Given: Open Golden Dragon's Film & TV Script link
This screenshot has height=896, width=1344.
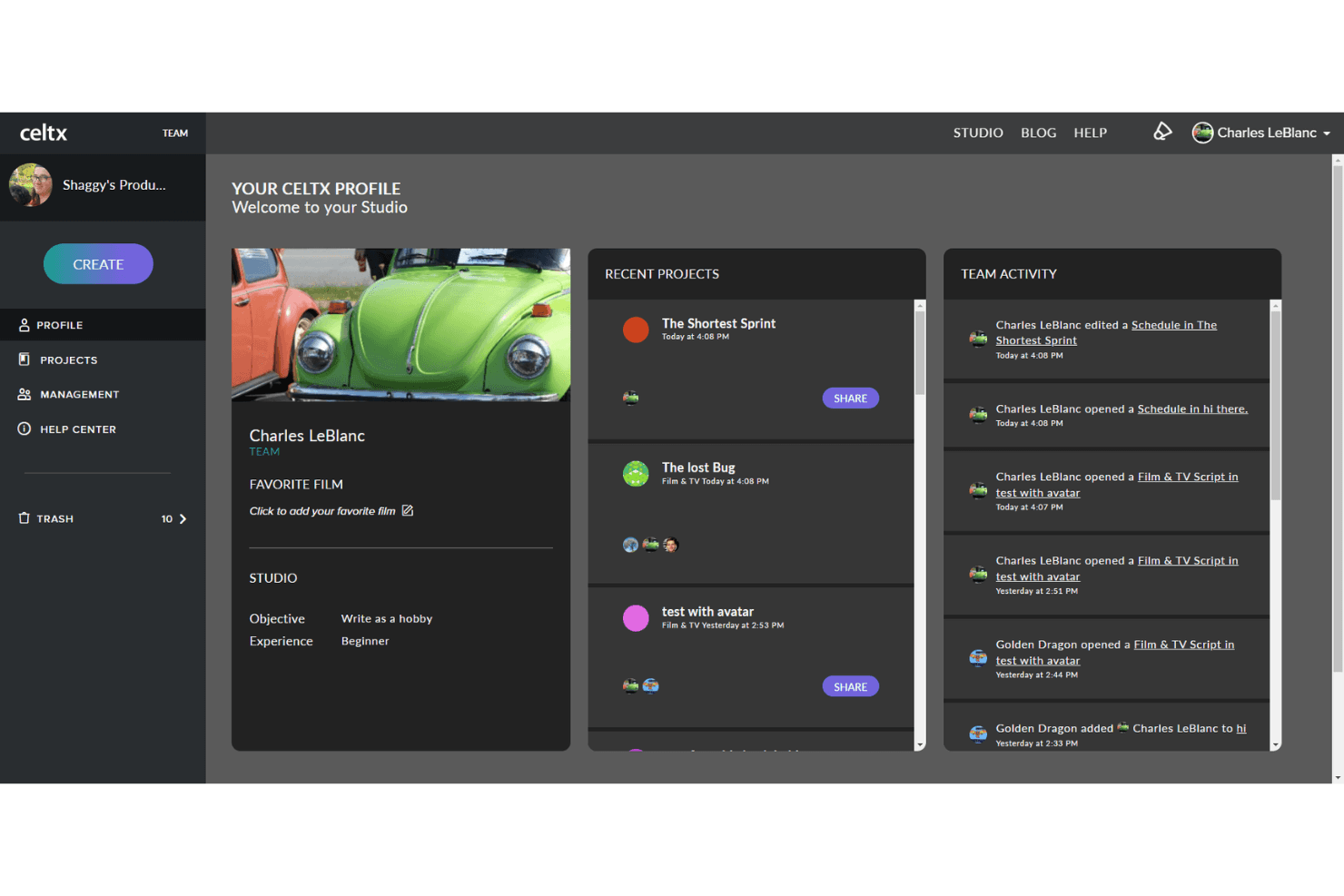Looking at the screenshot, I should (1115, 653).
